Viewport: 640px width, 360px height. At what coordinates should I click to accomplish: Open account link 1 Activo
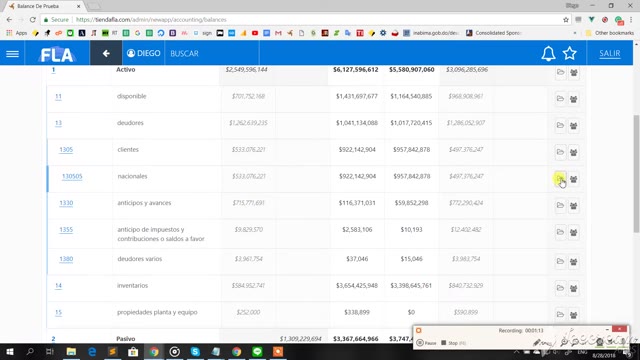point(53,70)
